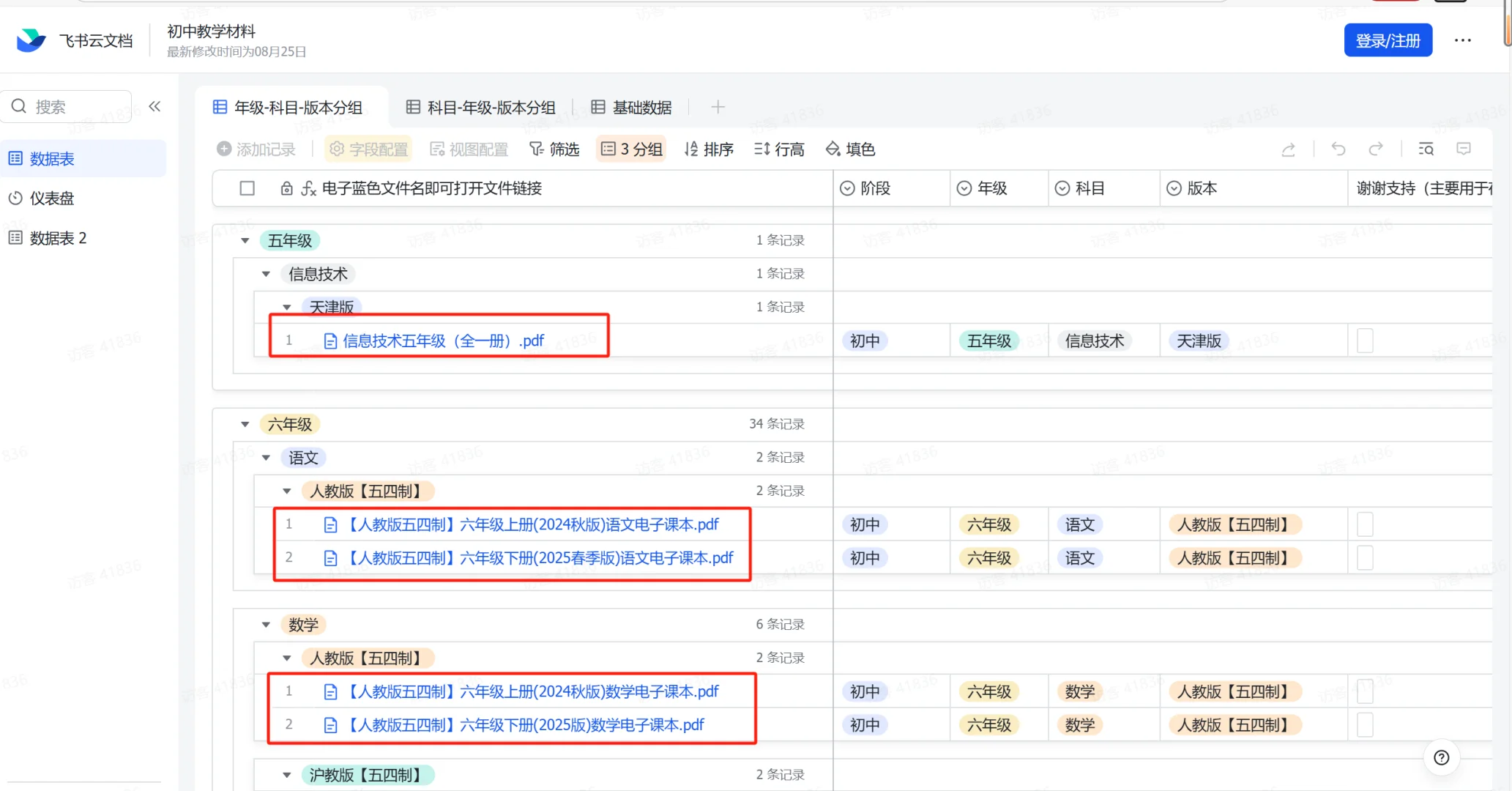Collapse the 信息技术 subgroup

tap(266, 274)
